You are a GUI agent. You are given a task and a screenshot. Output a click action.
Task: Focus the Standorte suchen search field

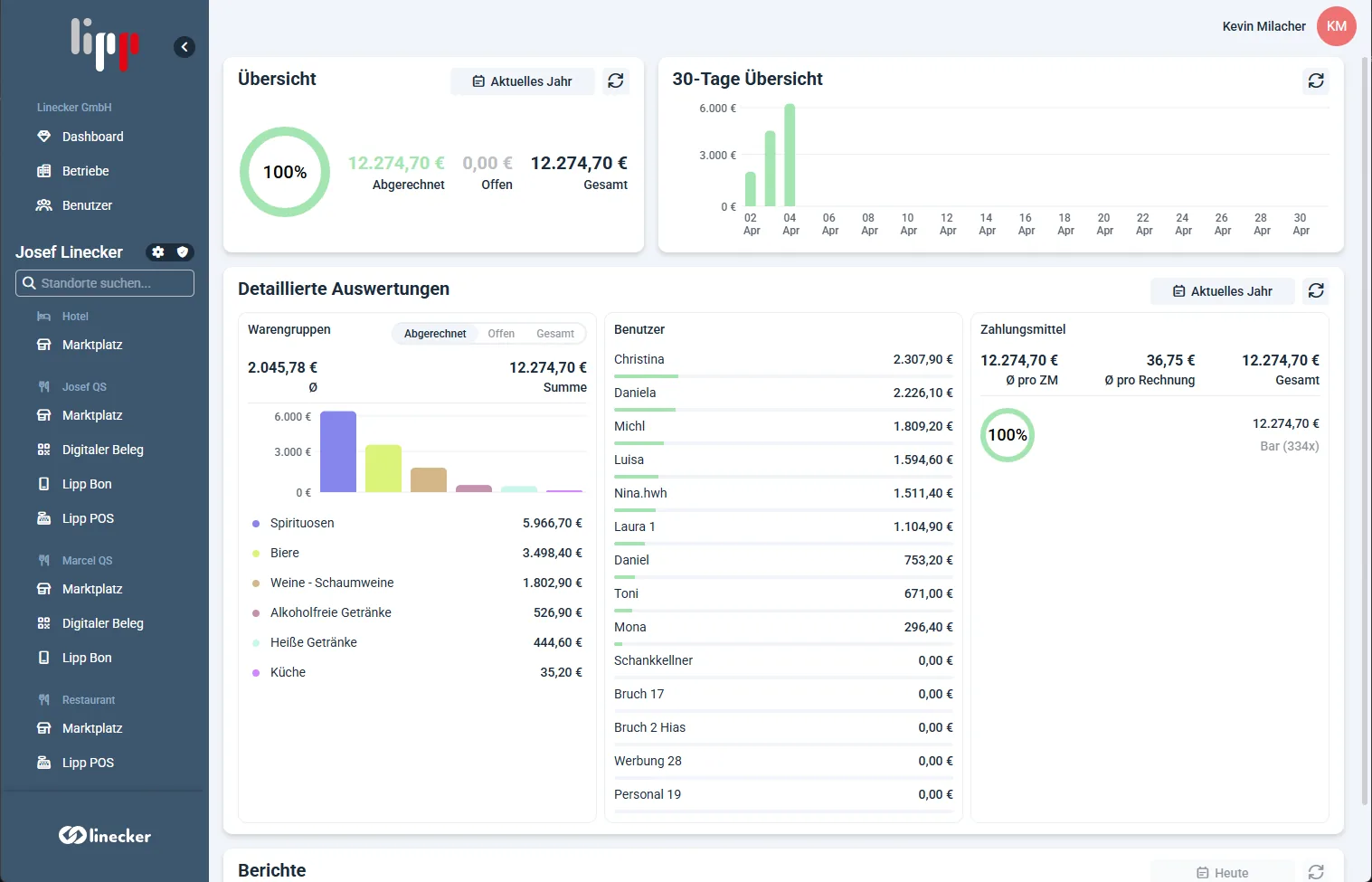(x=105, y=283)
